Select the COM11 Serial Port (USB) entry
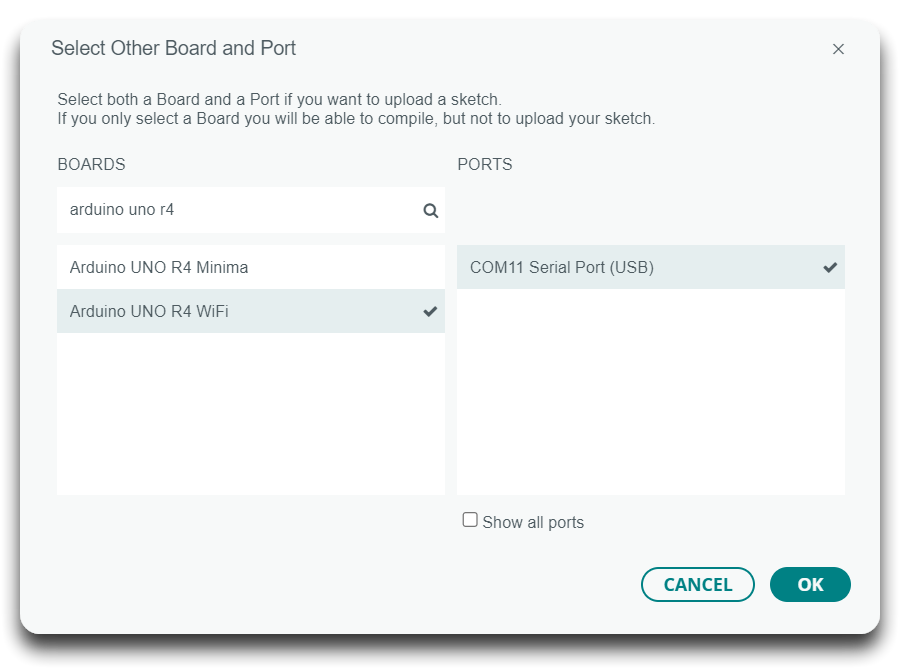900x669 pixels. point(651,267)
